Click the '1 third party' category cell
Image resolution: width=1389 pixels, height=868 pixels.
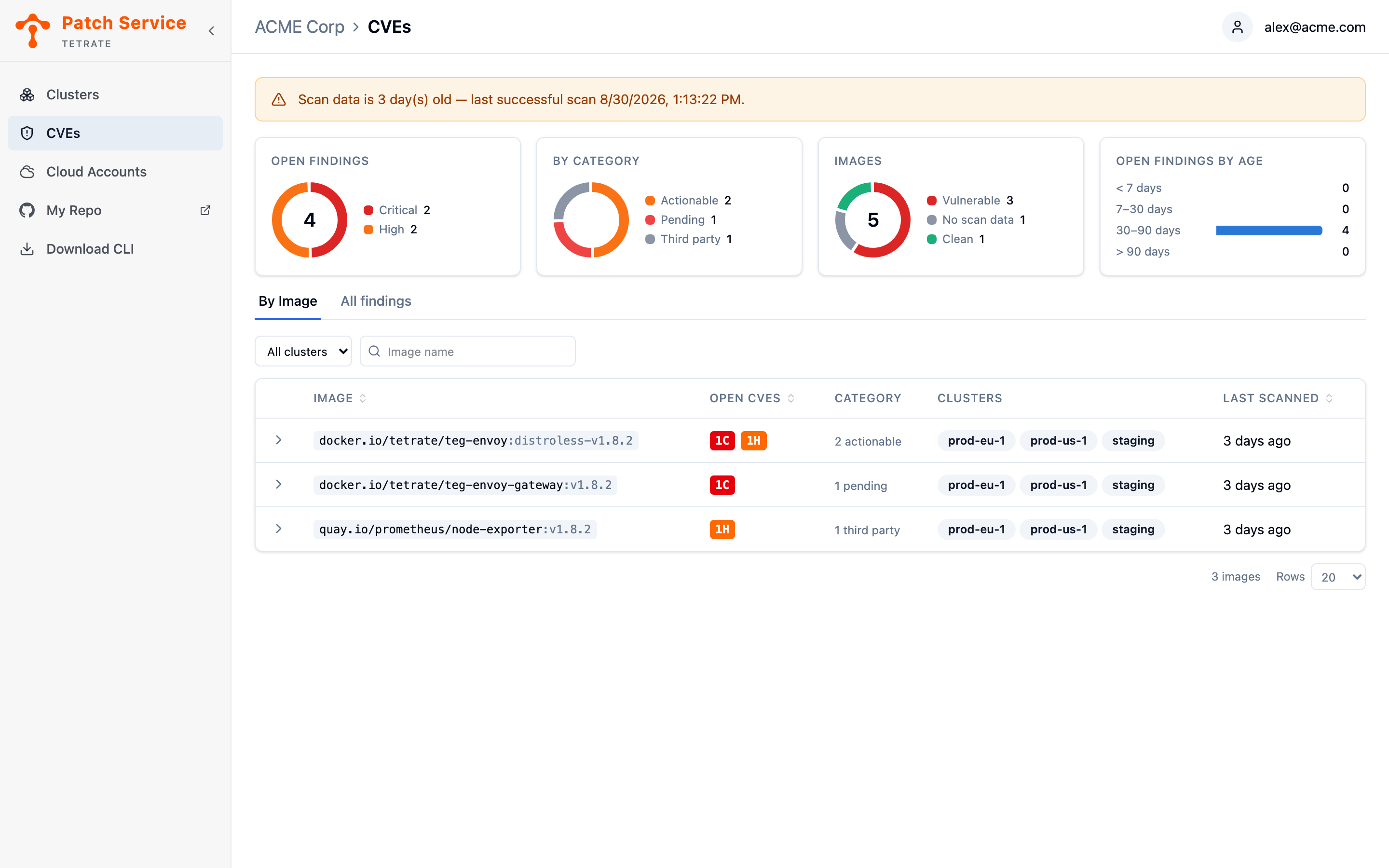(867, 530)
